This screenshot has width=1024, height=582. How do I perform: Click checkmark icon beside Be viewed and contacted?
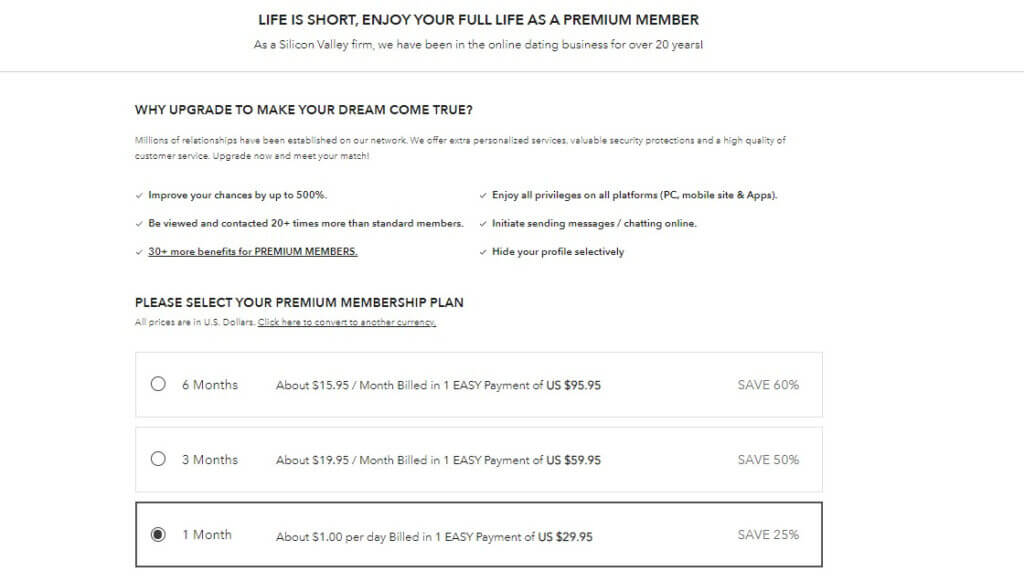click(139, 223)
